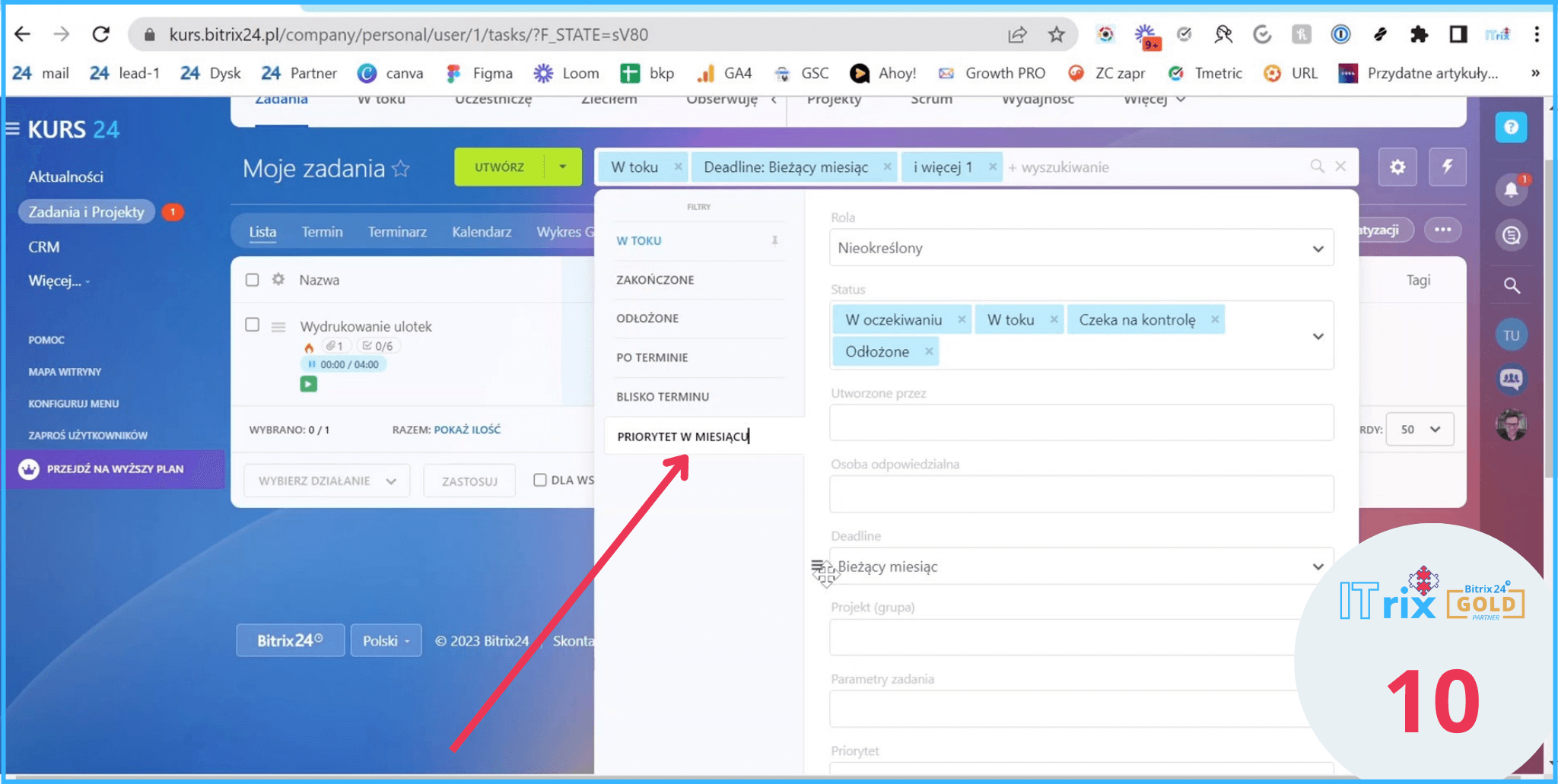This screenshot has height=784, width=1558.
Task: Click the Pokaż ilość link
Action: tap(467, 430)
